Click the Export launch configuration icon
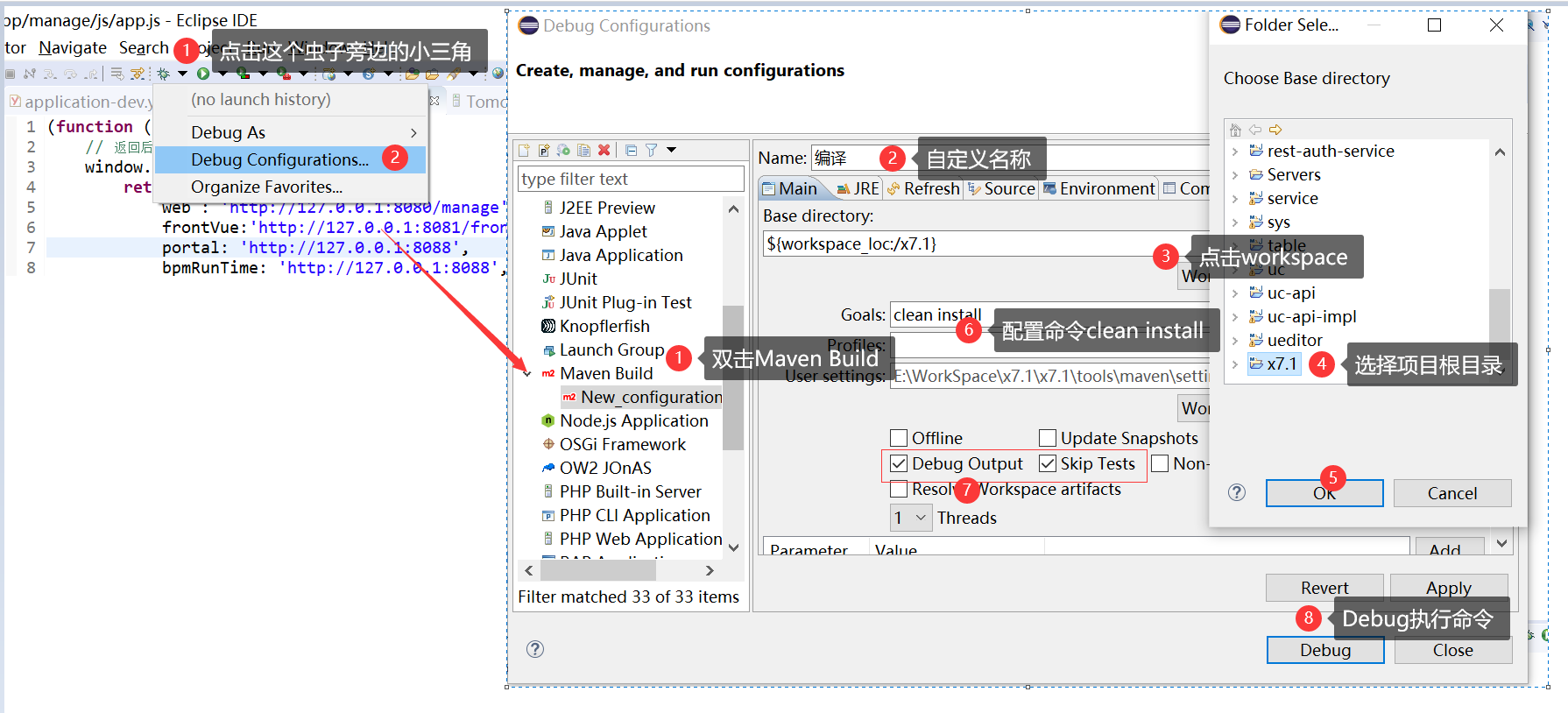 pyautogui.click(x=563, y=151)
